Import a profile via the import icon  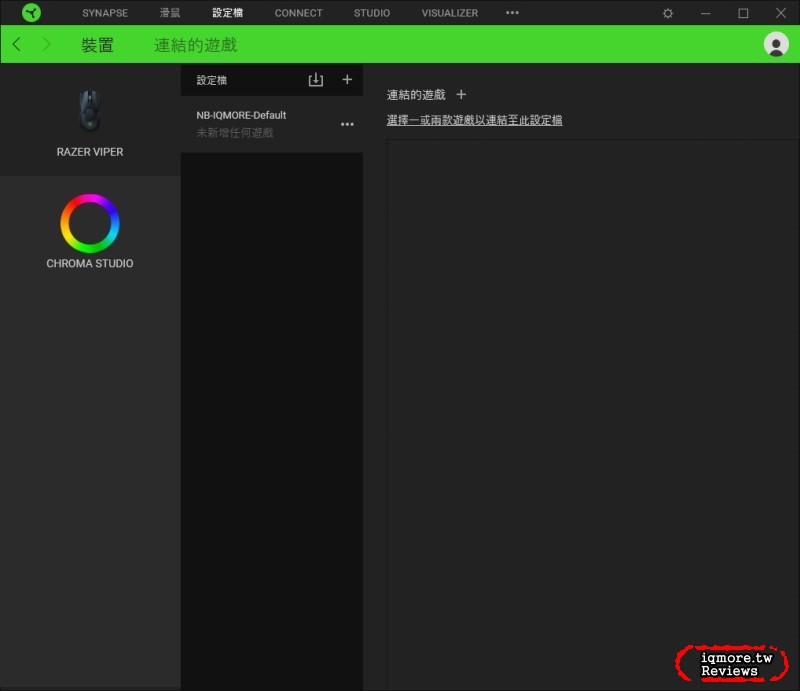(316, 79)
